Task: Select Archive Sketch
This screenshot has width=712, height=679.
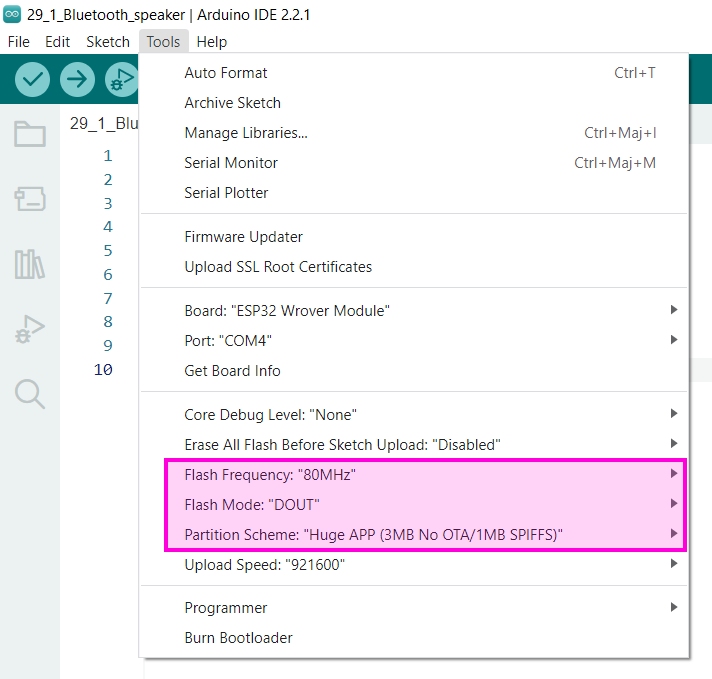Action: [x=414, y=103]
